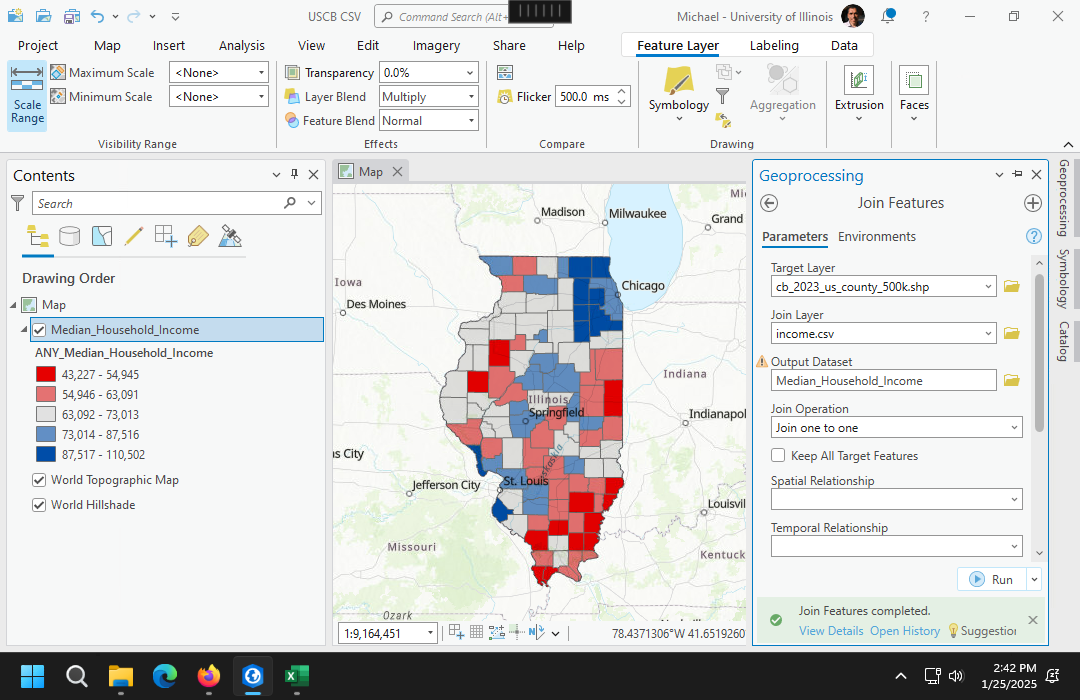The image size is (1080, 700).
Task: Toggle World Topographic Map layer visibility
Action: coord(39,480)
